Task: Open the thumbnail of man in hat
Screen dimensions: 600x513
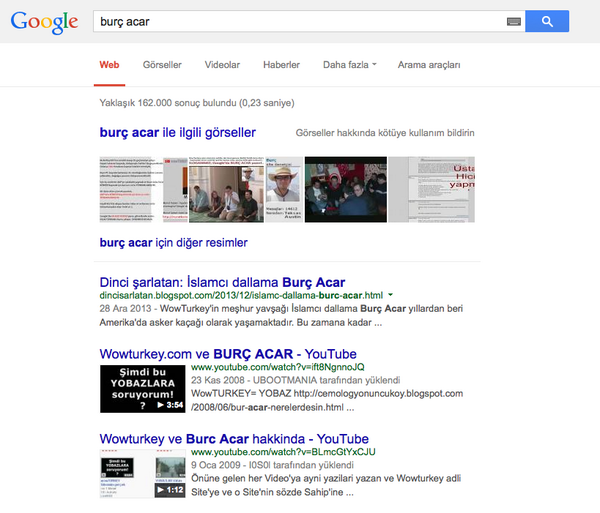Action: tap(284, 189)
